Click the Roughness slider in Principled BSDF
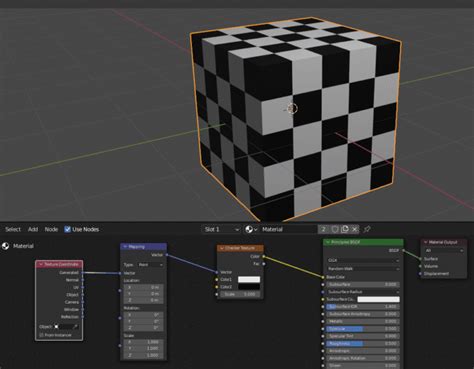 coord(362,343)
